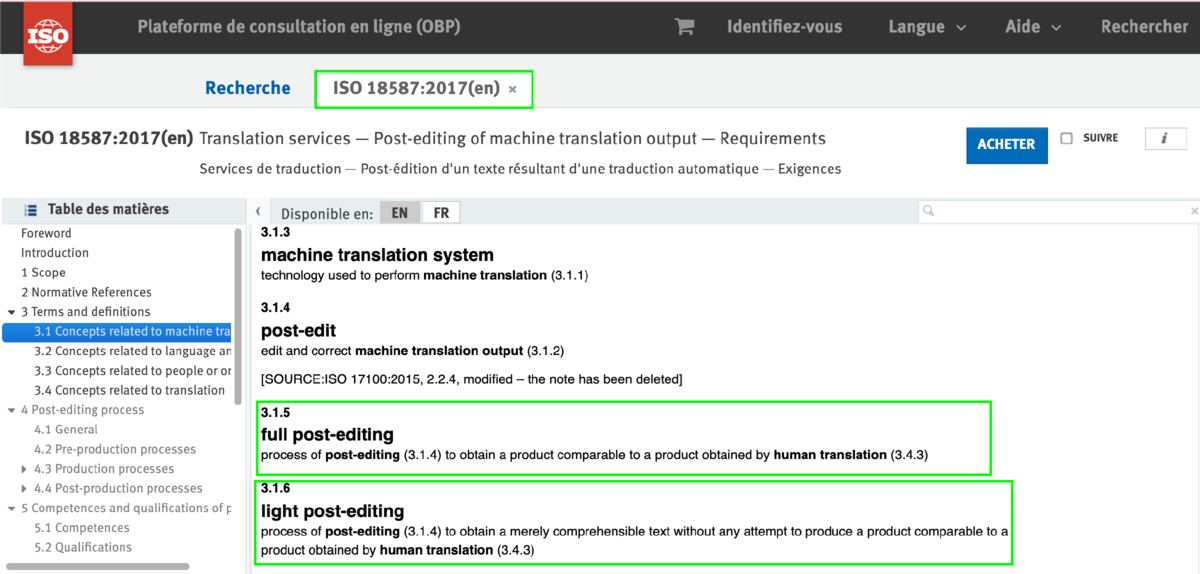Click the 'machine translation output (3.1.2)' reference
The height and width of the screenshot is (574, 1200).
[460, 351]
